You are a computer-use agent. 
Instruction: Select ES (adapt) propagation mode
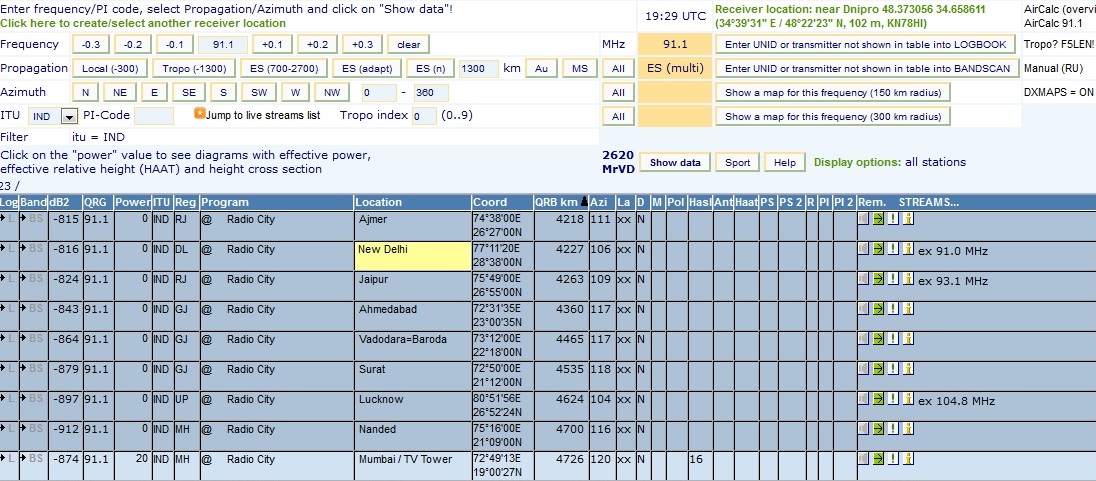[367, 69]
